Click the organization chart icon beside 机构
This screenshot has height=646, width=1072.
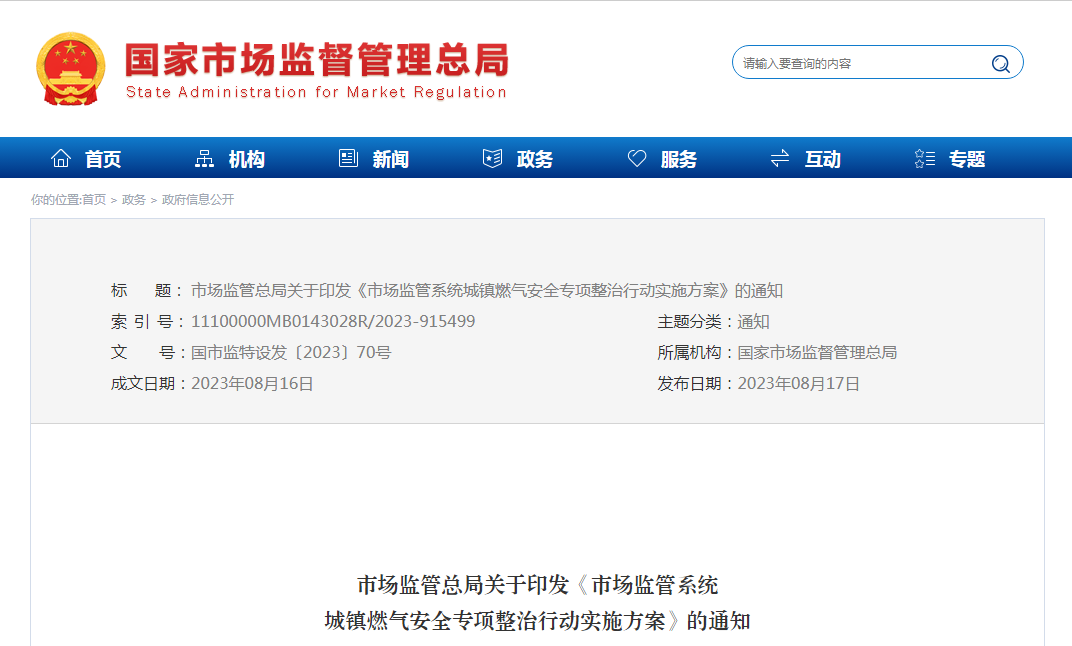click(x=204, y=159)
